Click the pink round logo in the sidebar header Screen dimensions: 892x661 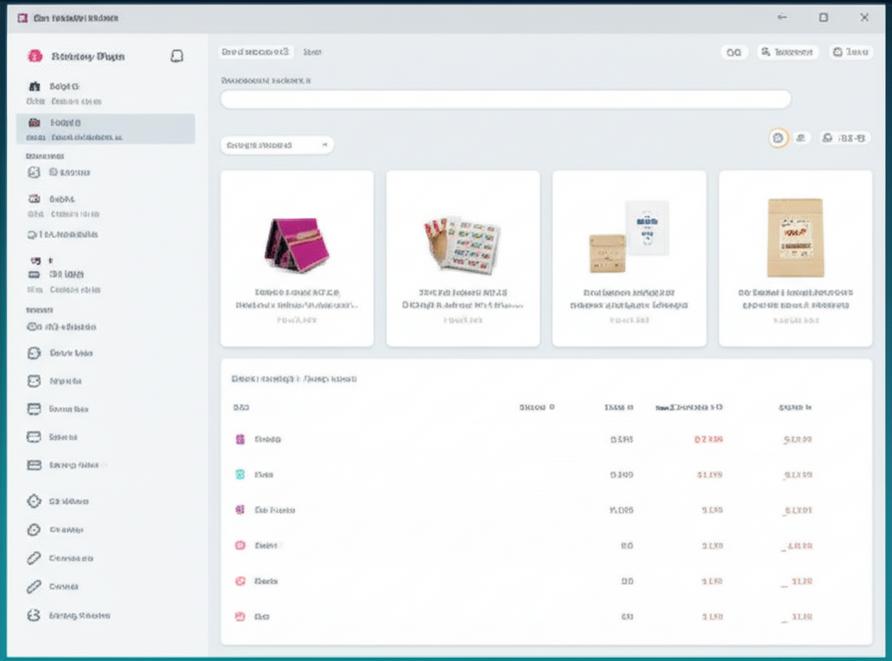(35, 57)
